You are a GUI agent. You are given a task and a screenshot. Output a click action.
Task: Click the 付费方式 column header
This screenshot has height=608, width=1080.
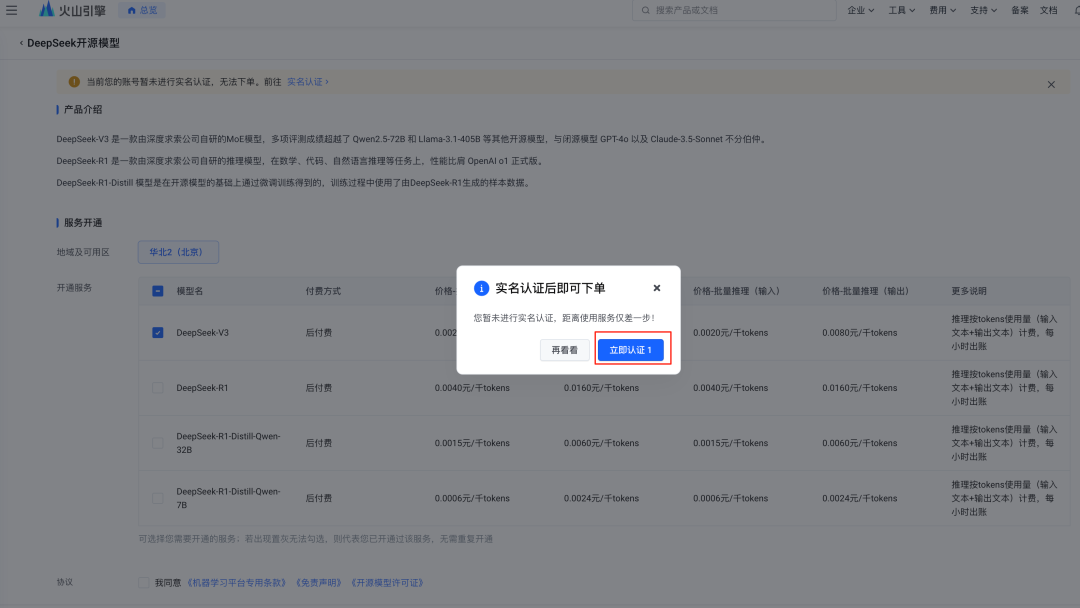(x=323, y=291)
